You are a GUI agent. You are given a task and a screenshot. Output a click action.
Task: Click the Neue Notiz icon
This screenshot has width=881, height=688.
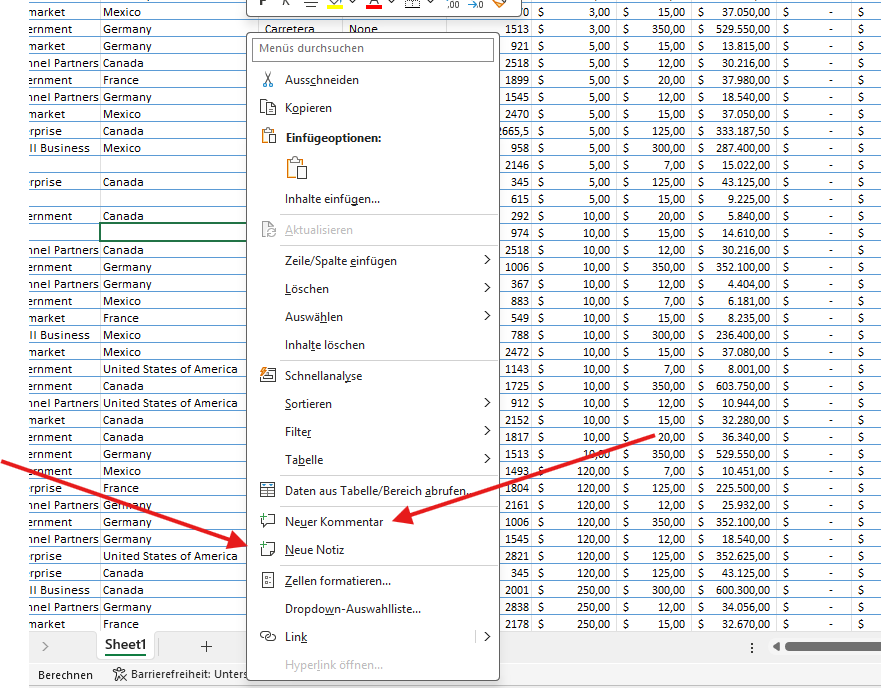[x=267, y=549]
